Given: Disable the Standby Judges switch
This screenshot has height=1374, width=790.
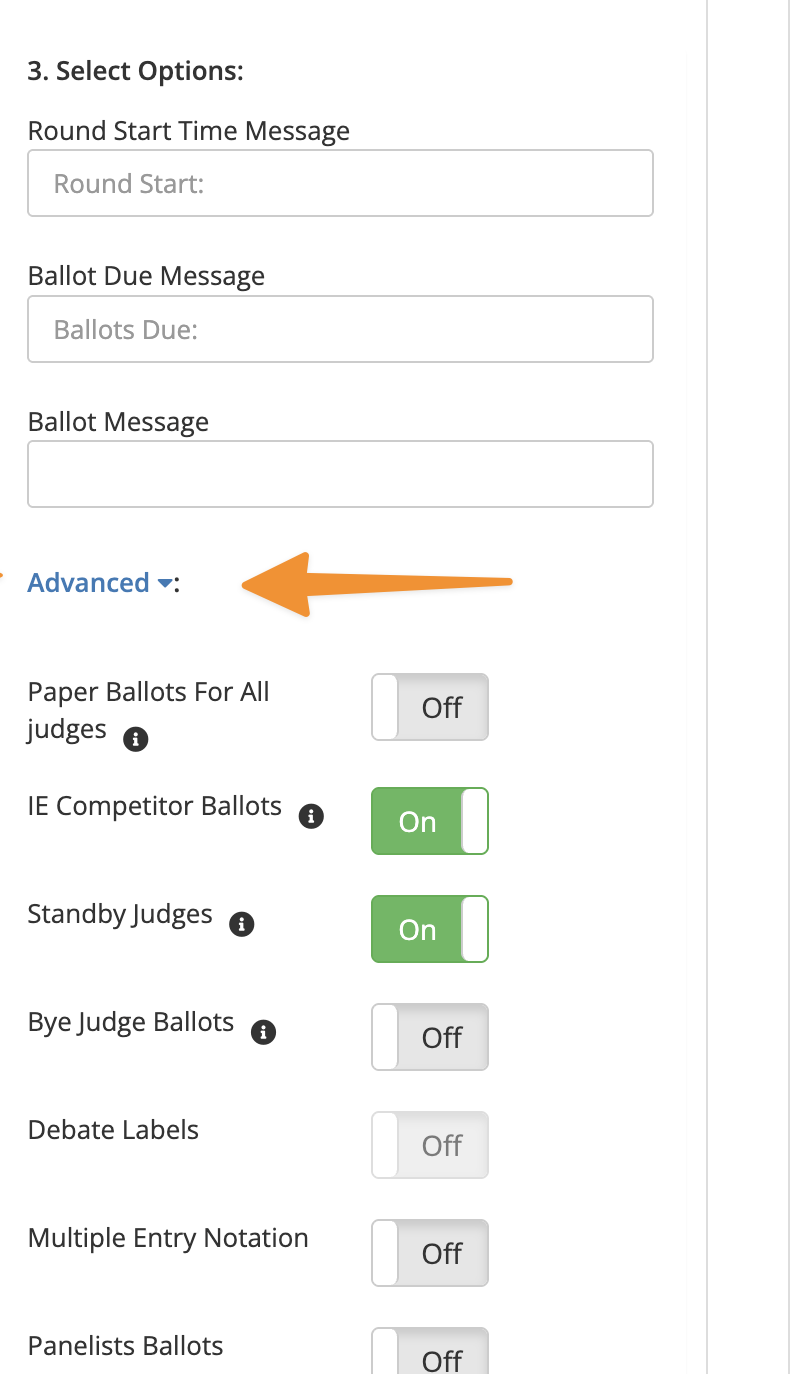Looking at the screenshot, I should (430, 929).
